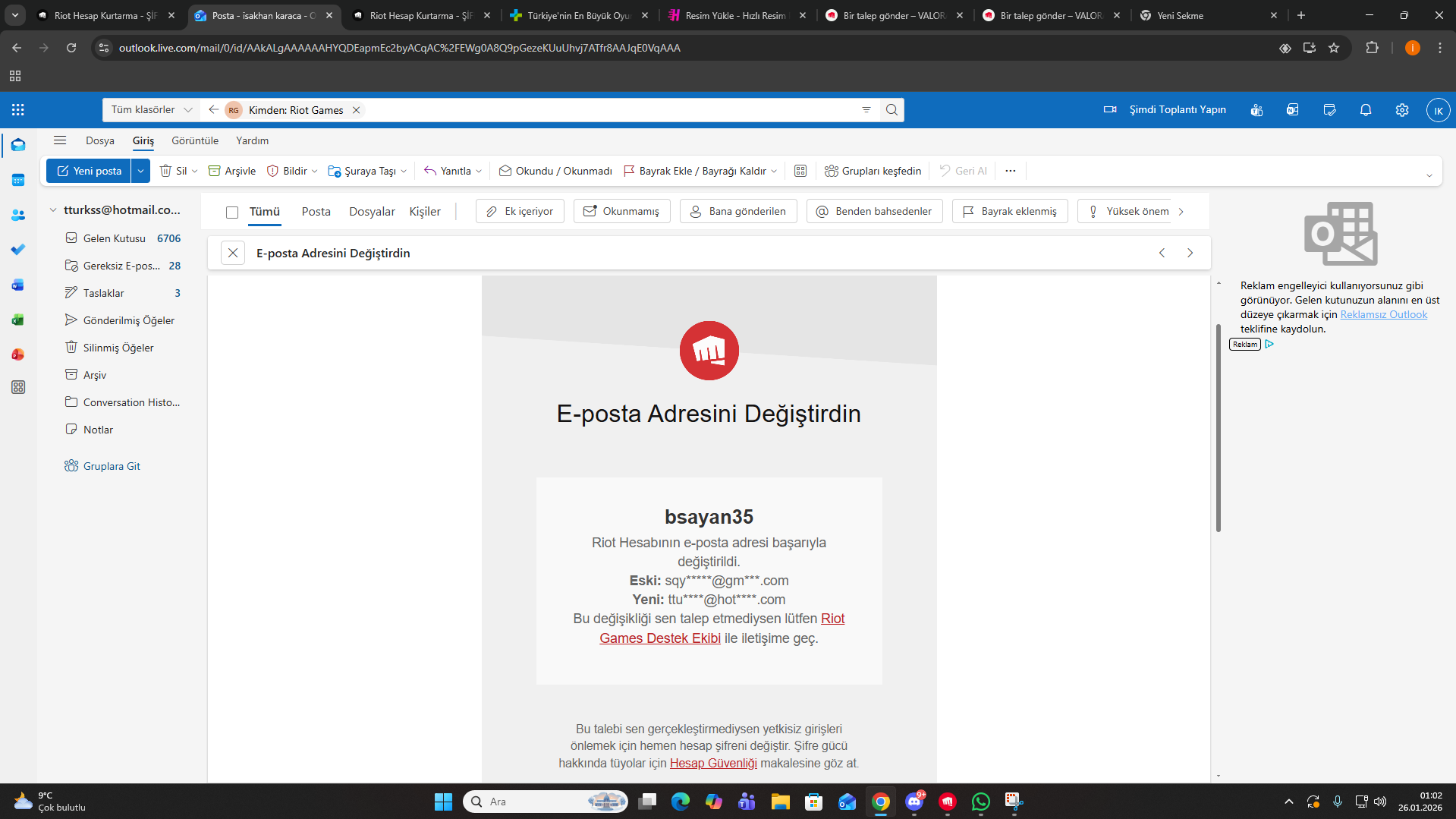Toggle the 'Benden bahsedenler' filter
This screenshot has height=819, width=1456.
click(874, 211)
